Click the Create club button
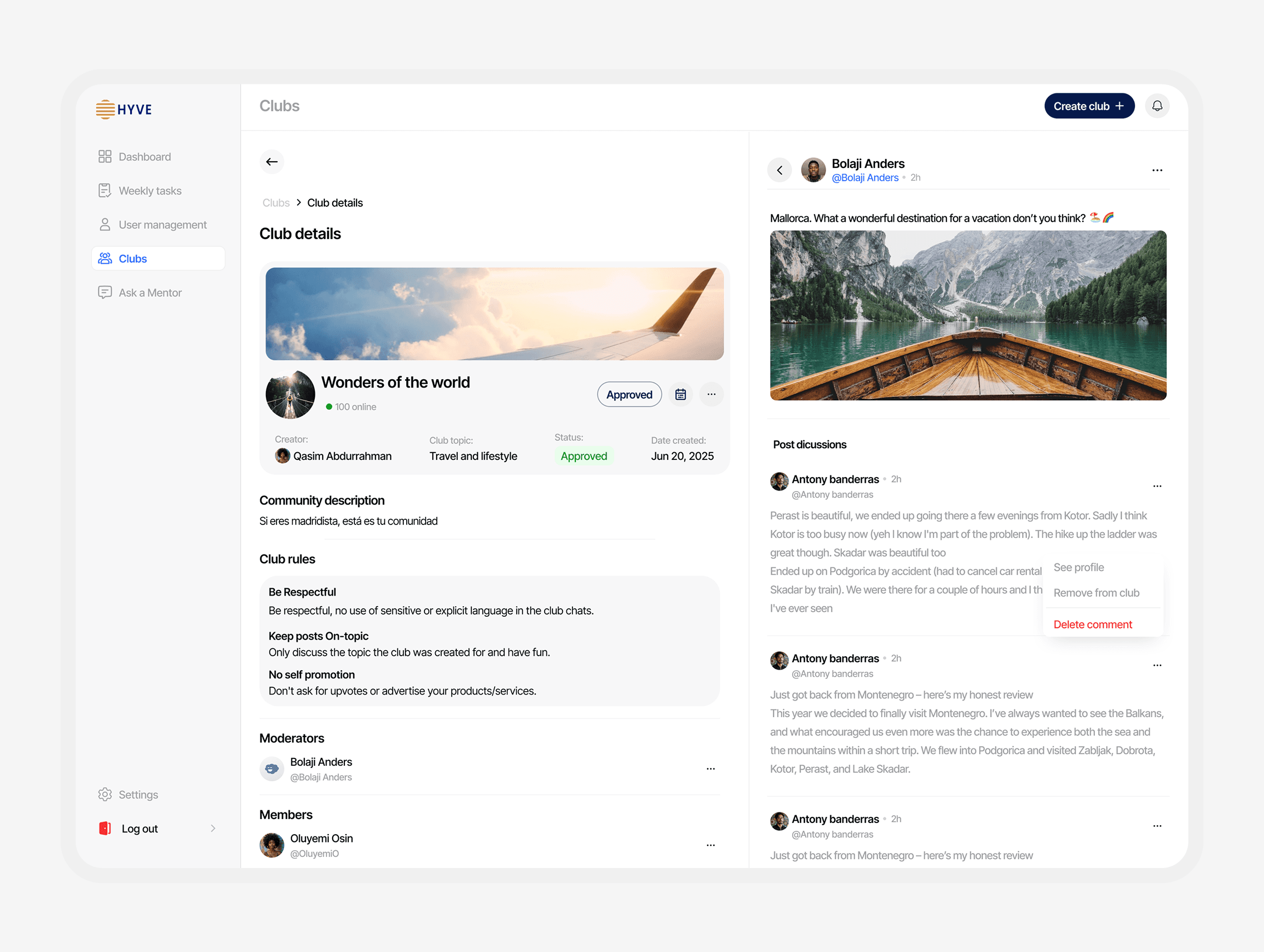The height and width of the screenshot is (952, 1264). [x=1089, y=106]
